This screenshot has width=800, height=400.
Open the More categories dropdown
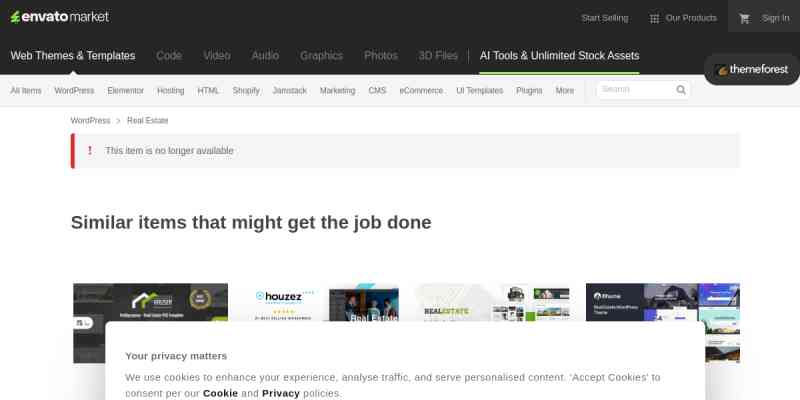[x=564, y=91]
